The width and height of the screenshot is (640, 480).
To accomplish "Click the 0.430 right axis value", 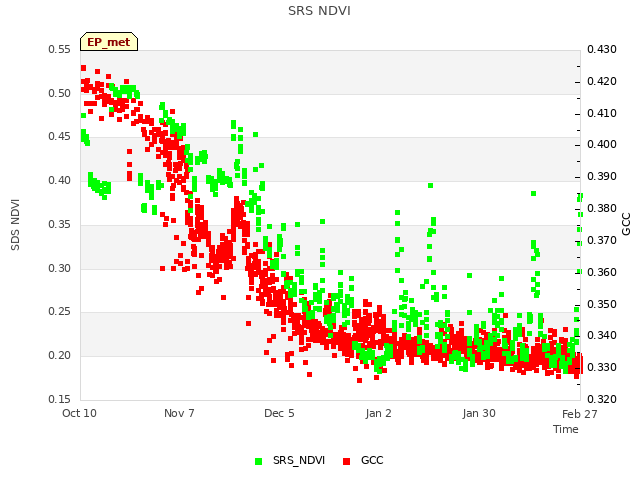I will point(602,49).
